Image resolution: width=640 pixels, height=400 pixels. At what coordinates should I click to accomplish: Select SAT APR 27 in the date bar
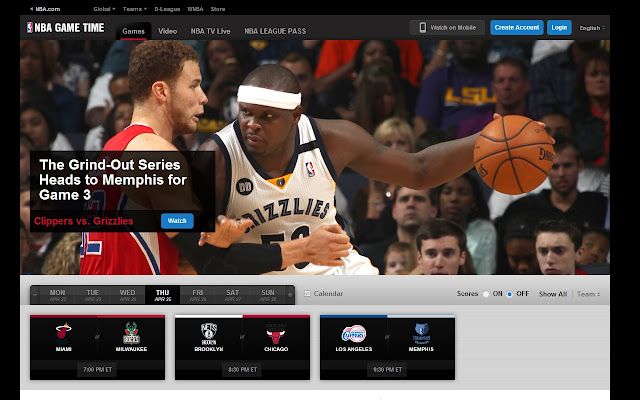click(x=233, y=295)
